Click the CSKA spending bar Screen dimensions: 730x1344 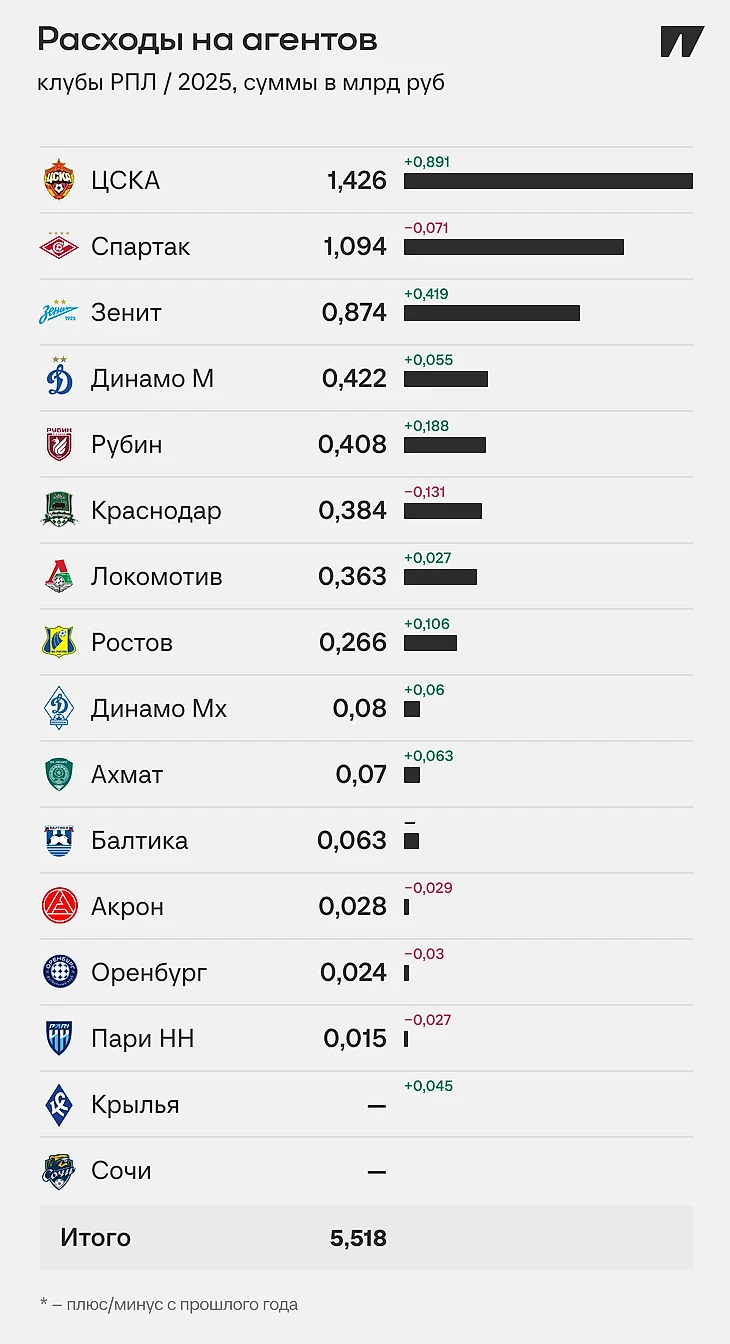tap(548, 181)
